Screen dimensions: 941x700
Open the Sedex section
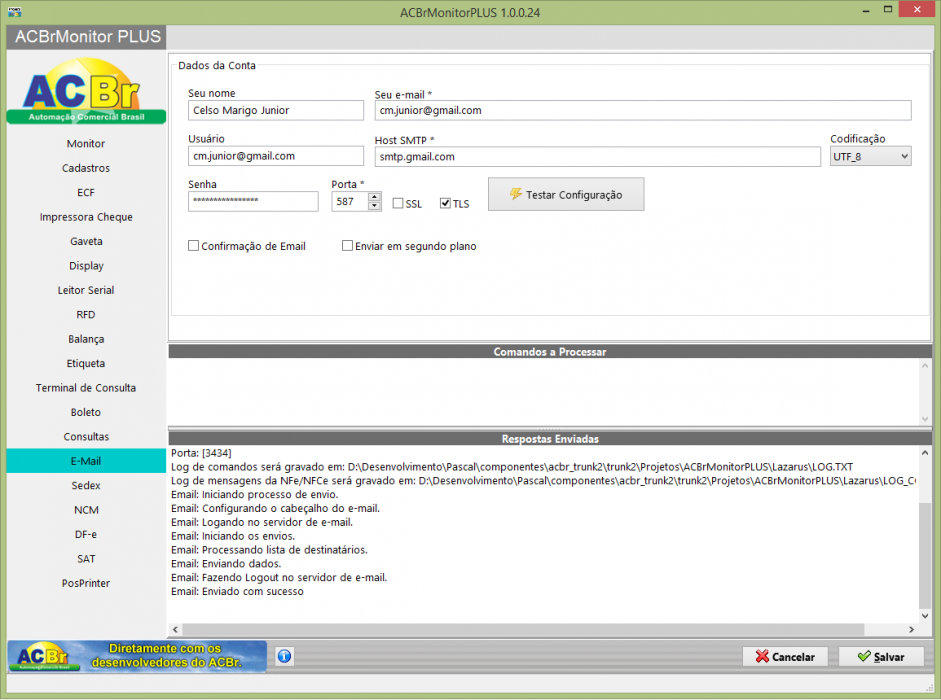(x=86, y=485)
